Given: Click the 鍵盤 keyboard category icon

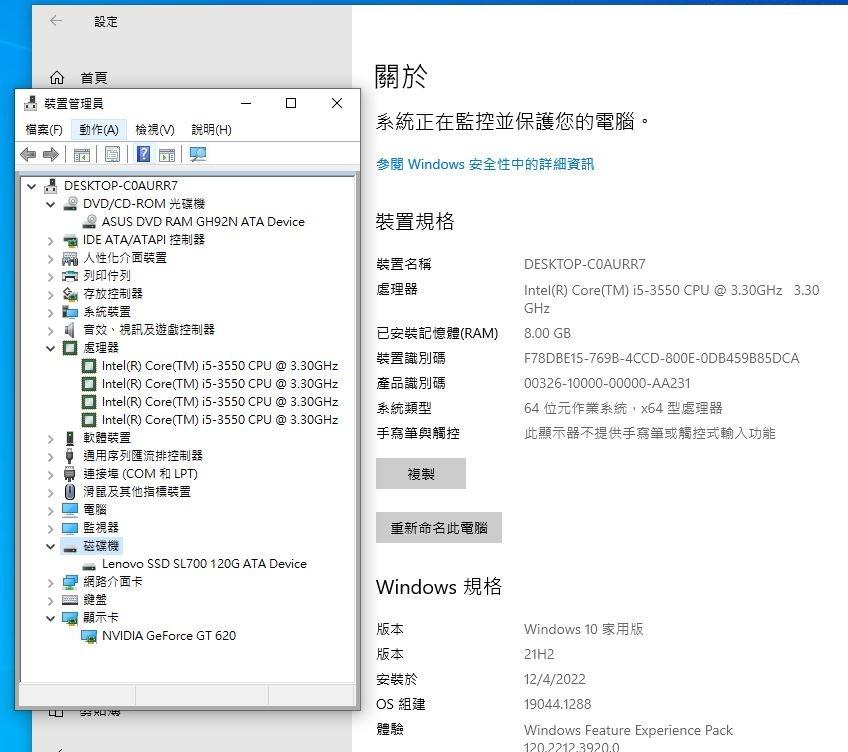Looking at the screenshot, I should point(70,599).
